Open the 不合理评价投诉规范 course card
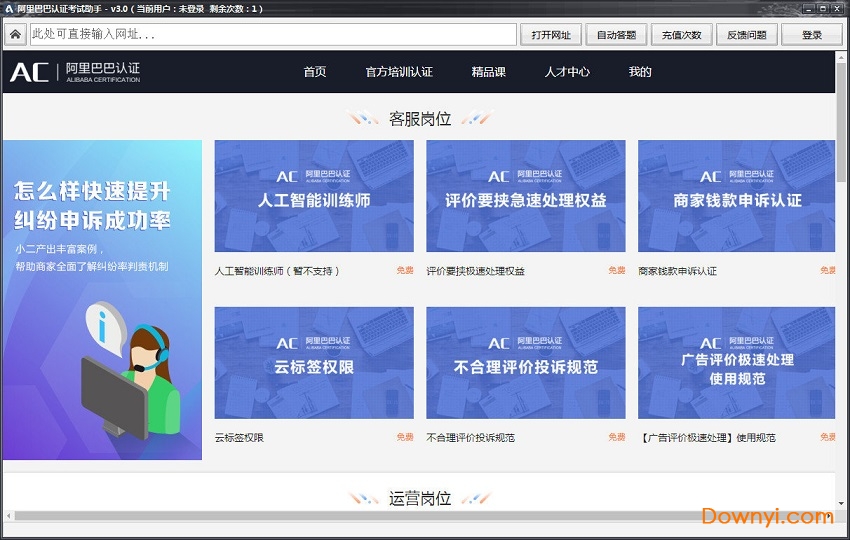This screenshot has height=540, width=850. tap(526, 363)
